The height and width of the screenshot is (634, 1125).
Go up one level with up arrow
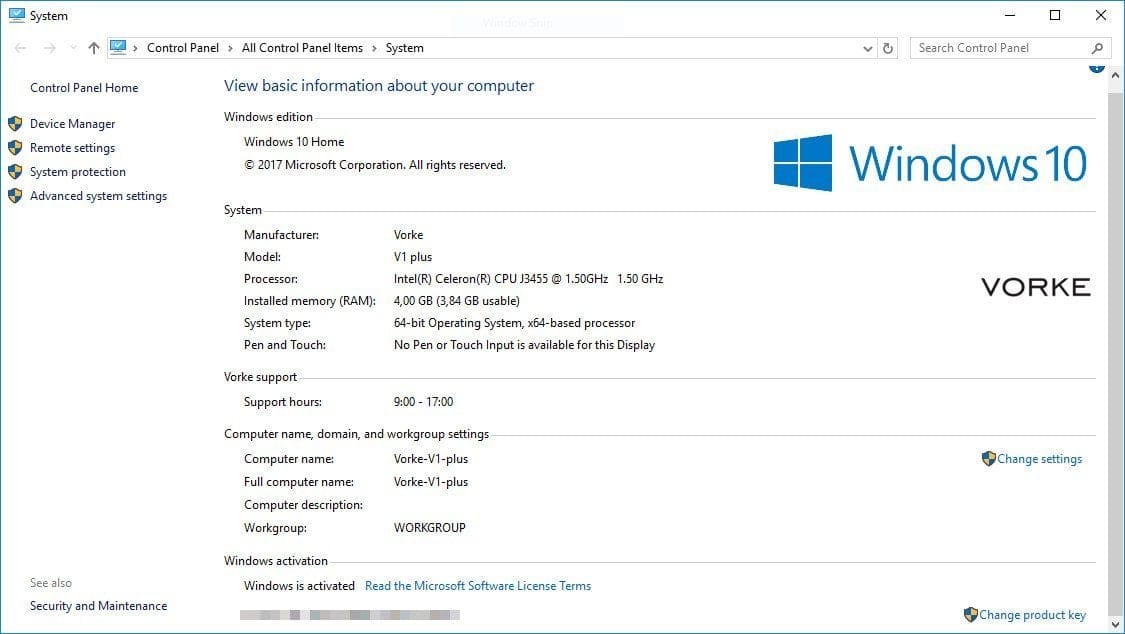click(x=94, y=48)
